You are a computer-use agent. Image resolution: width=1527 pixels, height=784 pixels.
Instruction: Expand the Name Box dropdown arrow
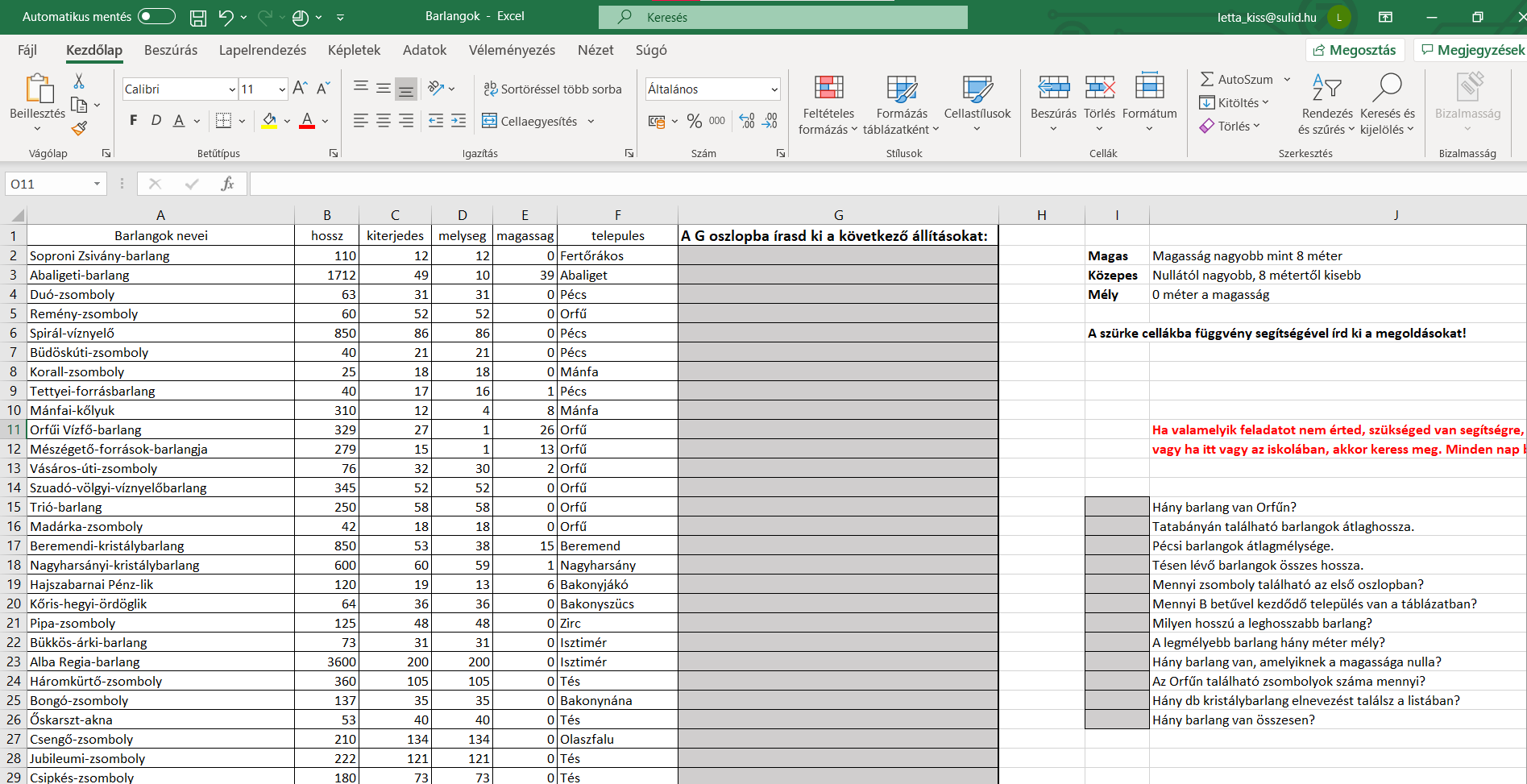[97, 184]
